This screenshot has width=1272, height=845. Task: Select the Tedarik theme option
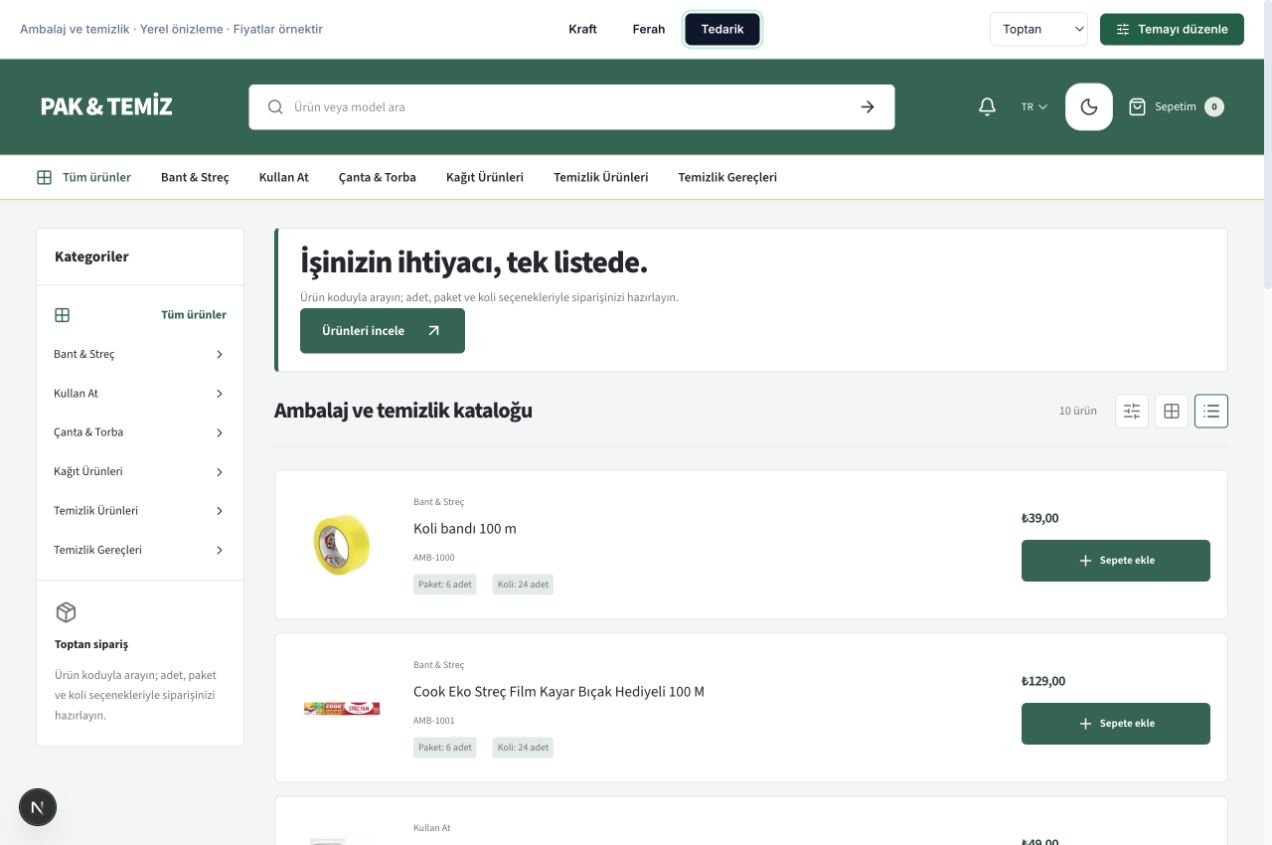[x=722, y=29]
